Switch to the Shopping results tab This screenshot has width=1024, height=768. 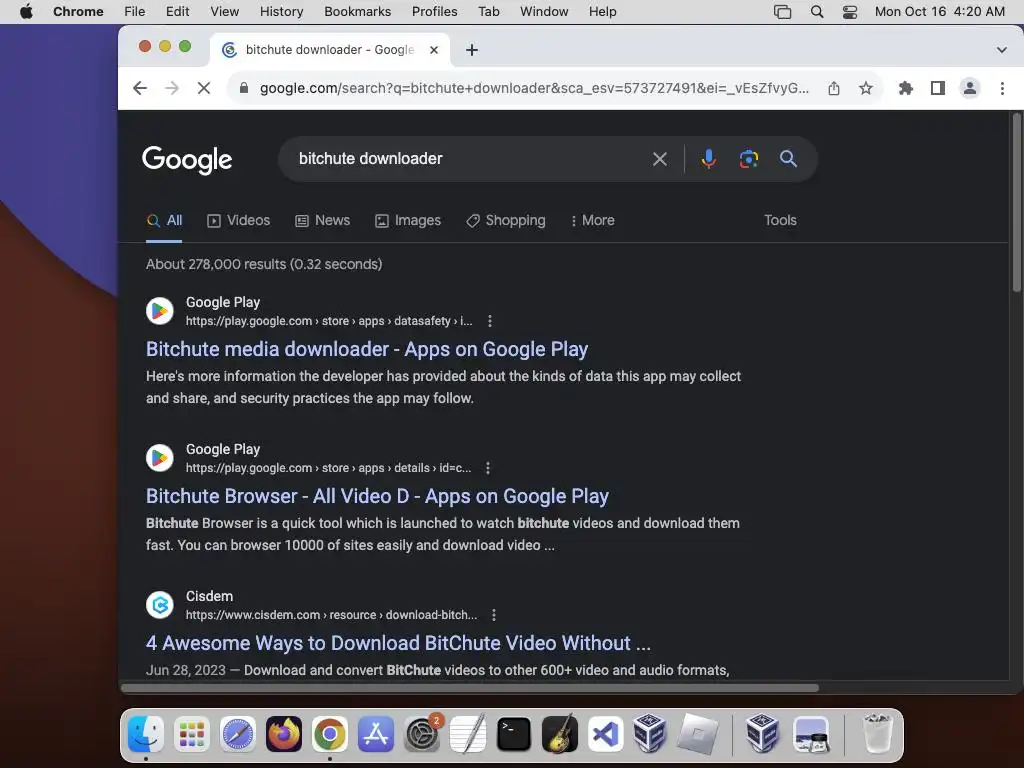pos(506,221)
